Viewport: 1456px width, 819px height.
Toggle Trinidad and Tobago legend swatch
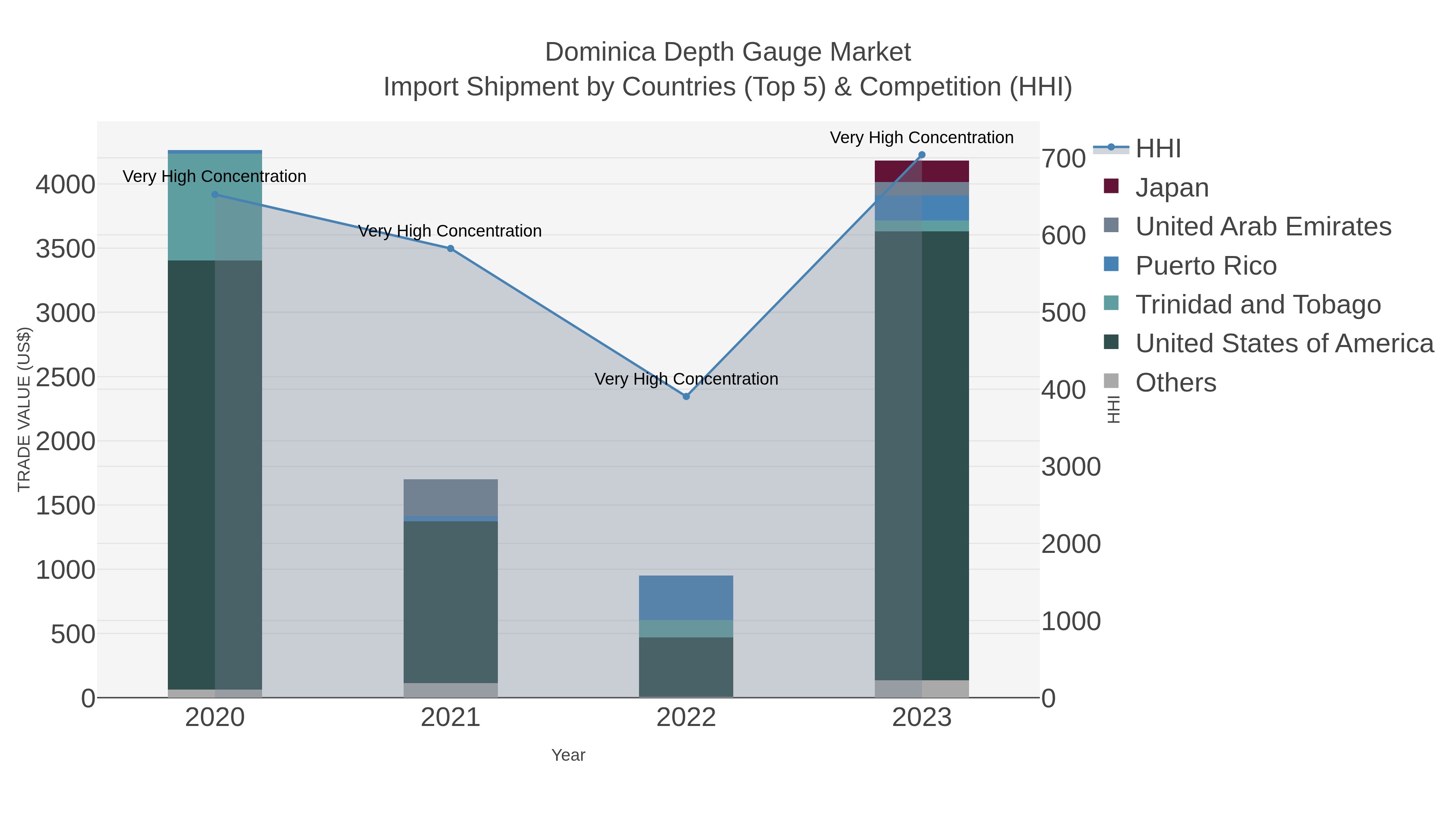(1111, 303)
